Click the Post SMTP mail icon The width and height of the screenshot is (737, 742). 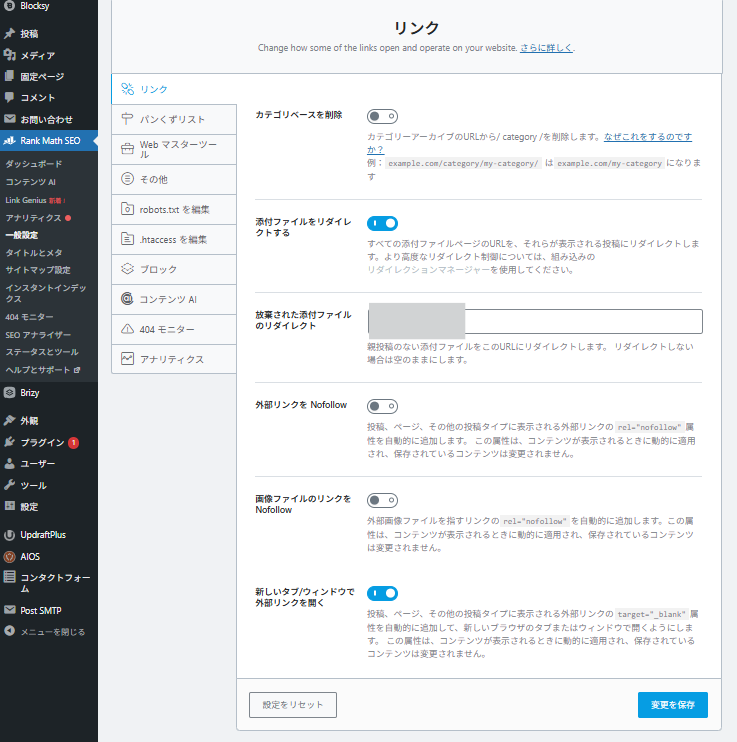pyautogui.click(x=10, y=610)
